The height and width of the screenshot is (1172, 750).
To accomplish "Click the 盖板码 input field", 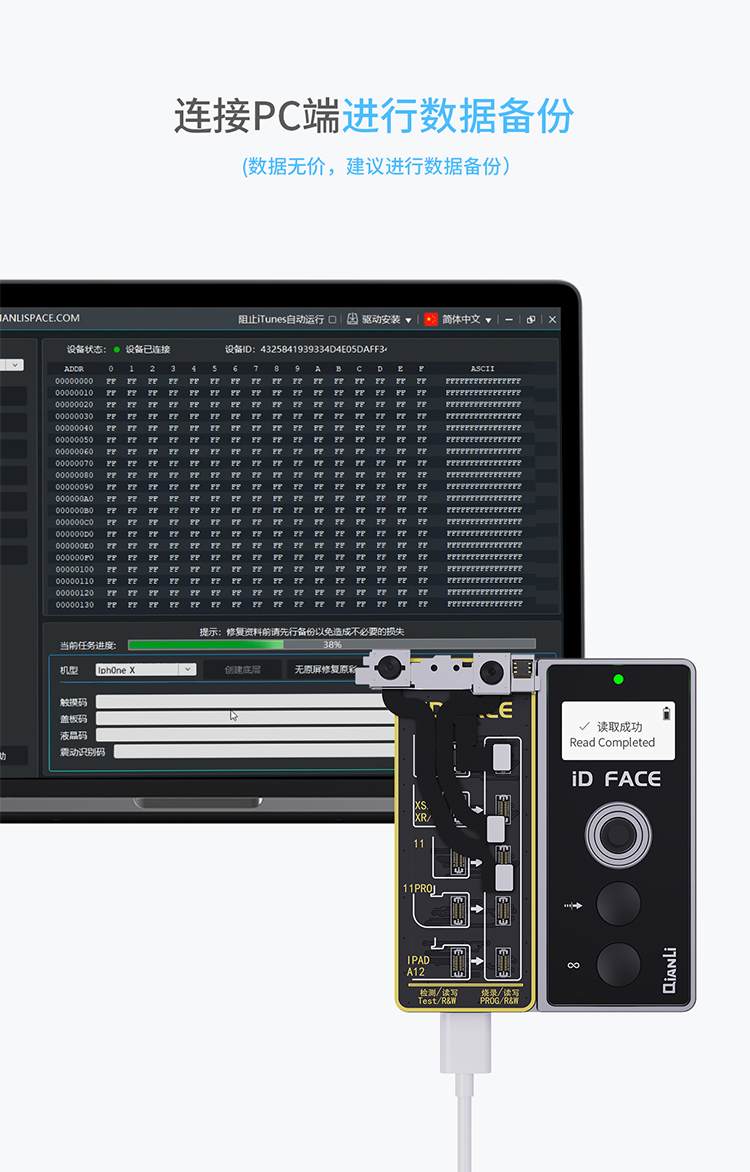I will 240,718.
